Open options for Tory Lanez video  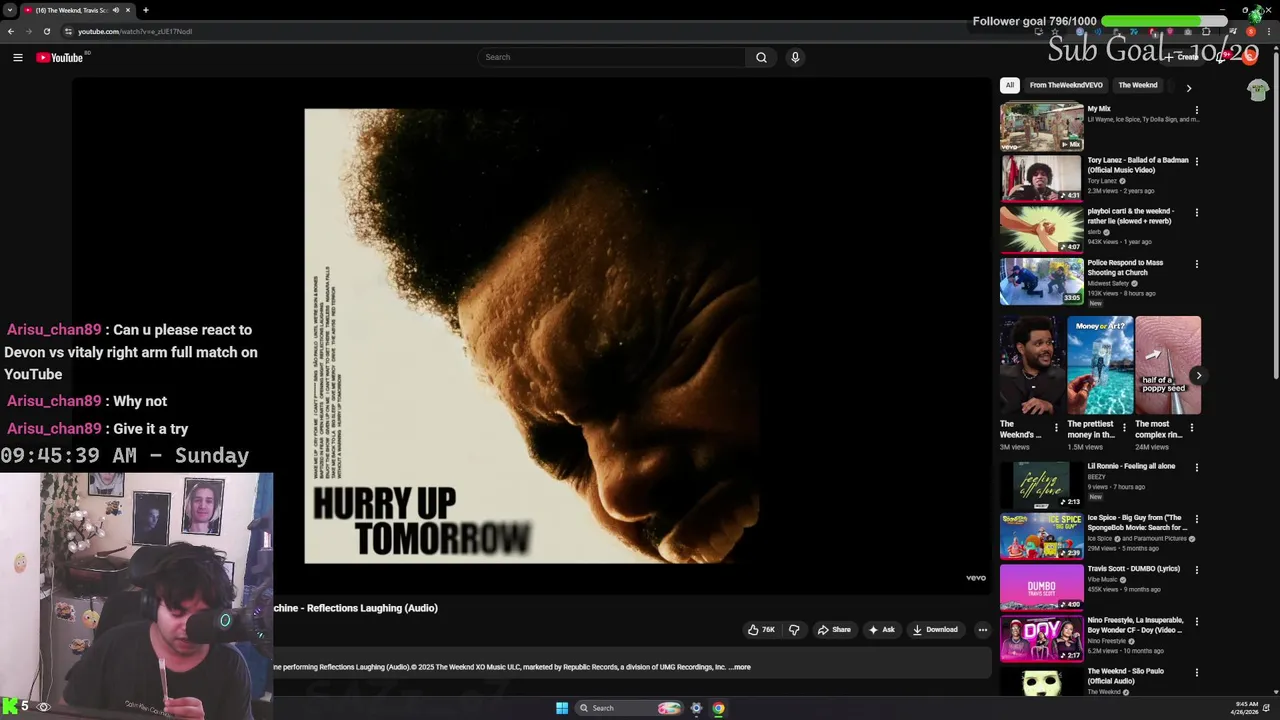tap(1197, 161)
